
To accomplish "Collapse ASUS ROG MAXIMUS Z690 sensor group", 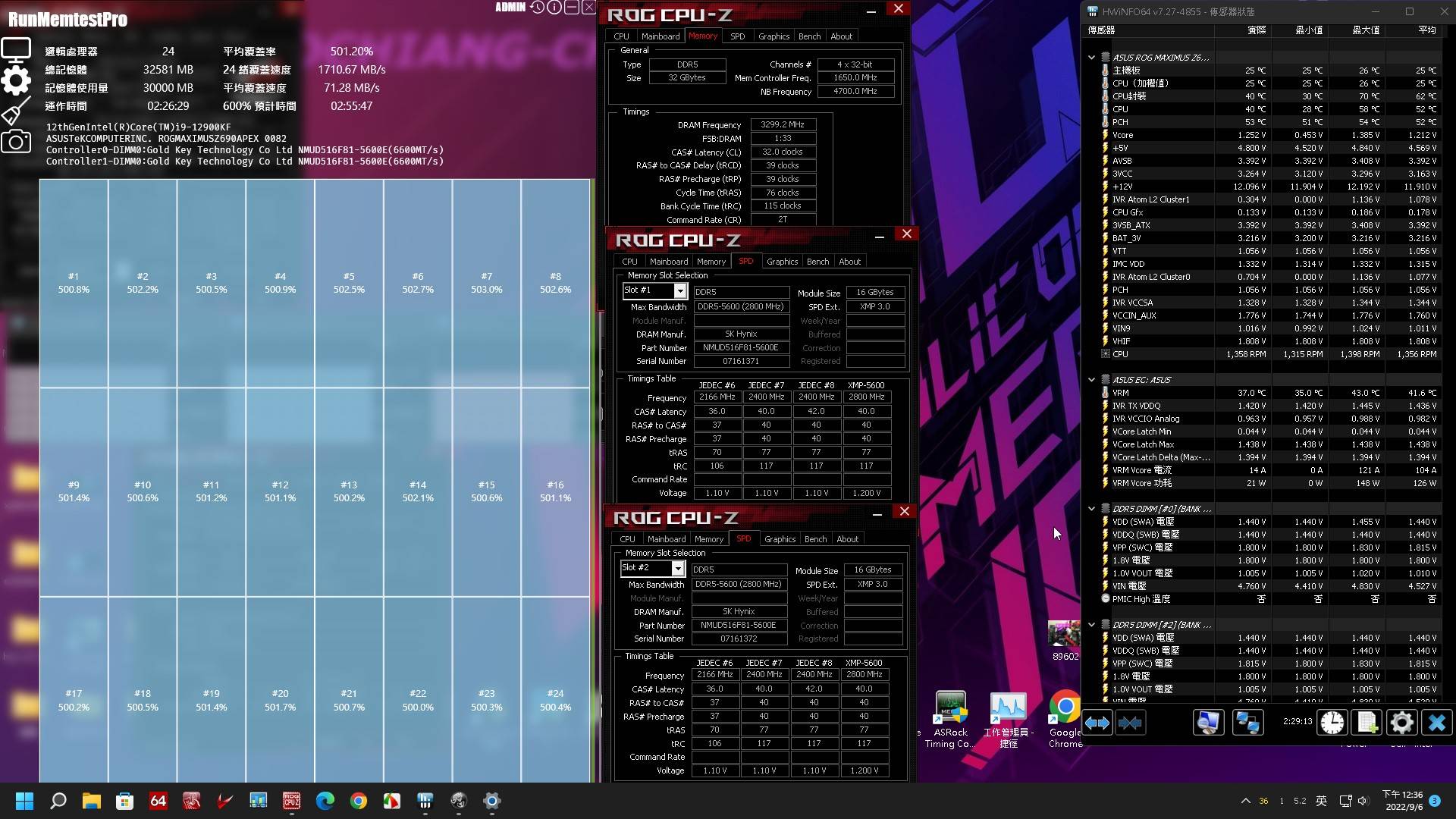I will 1091,58.
